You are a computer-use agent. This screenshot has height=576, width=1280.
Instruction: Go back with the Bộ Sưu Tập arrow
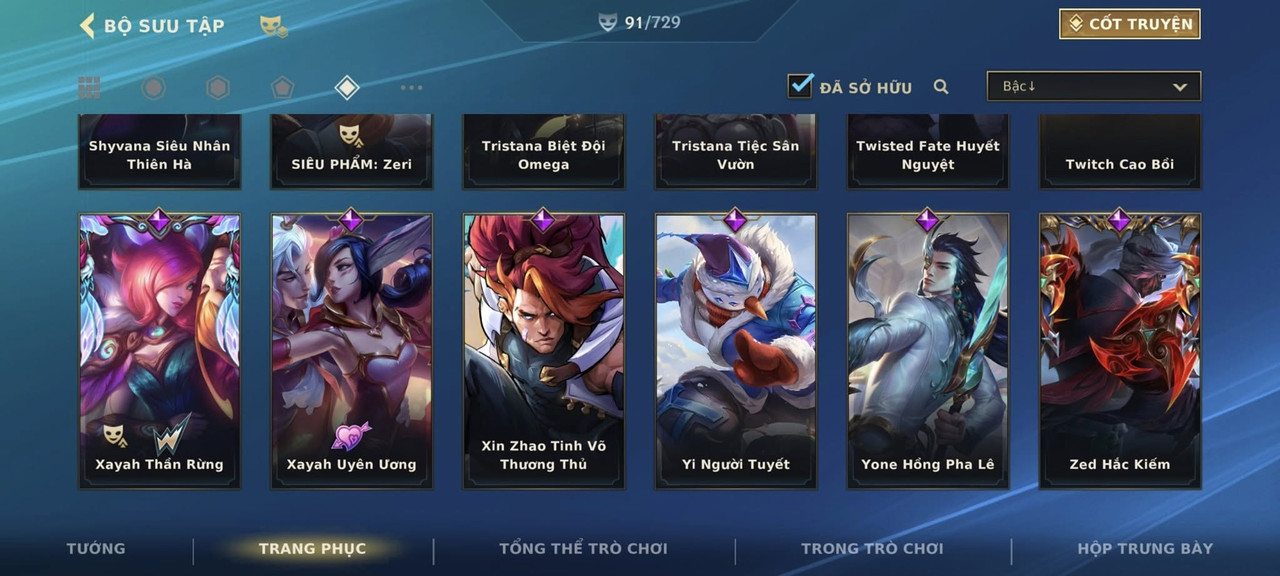tap(87, 25)
